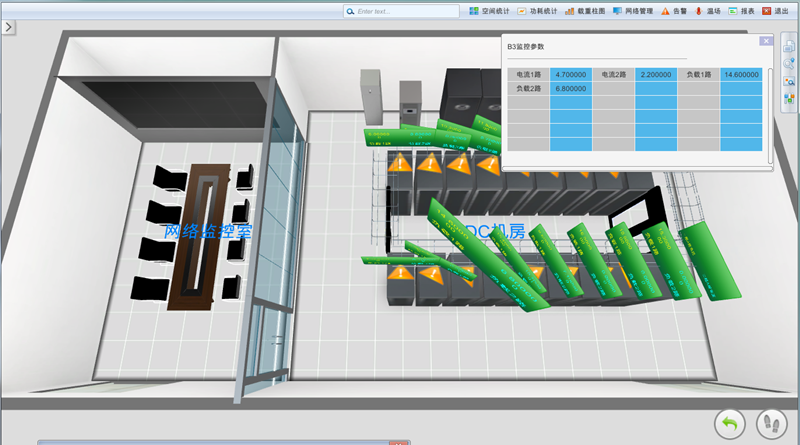800x445 pixels.
Task: Click the footprints walk mode button
Action: 771,424
